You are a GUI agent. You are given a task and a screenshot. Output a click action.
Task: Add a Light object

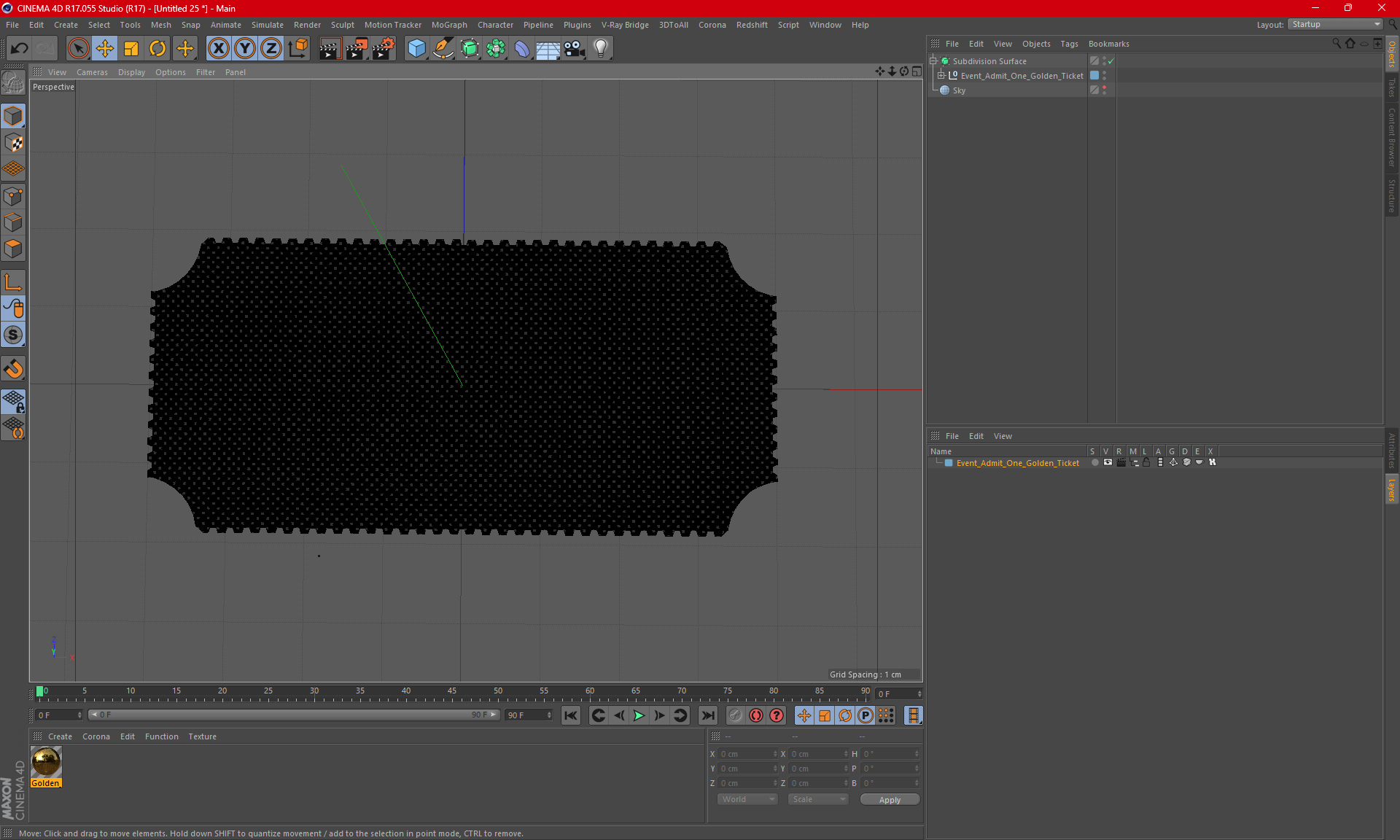601,49
